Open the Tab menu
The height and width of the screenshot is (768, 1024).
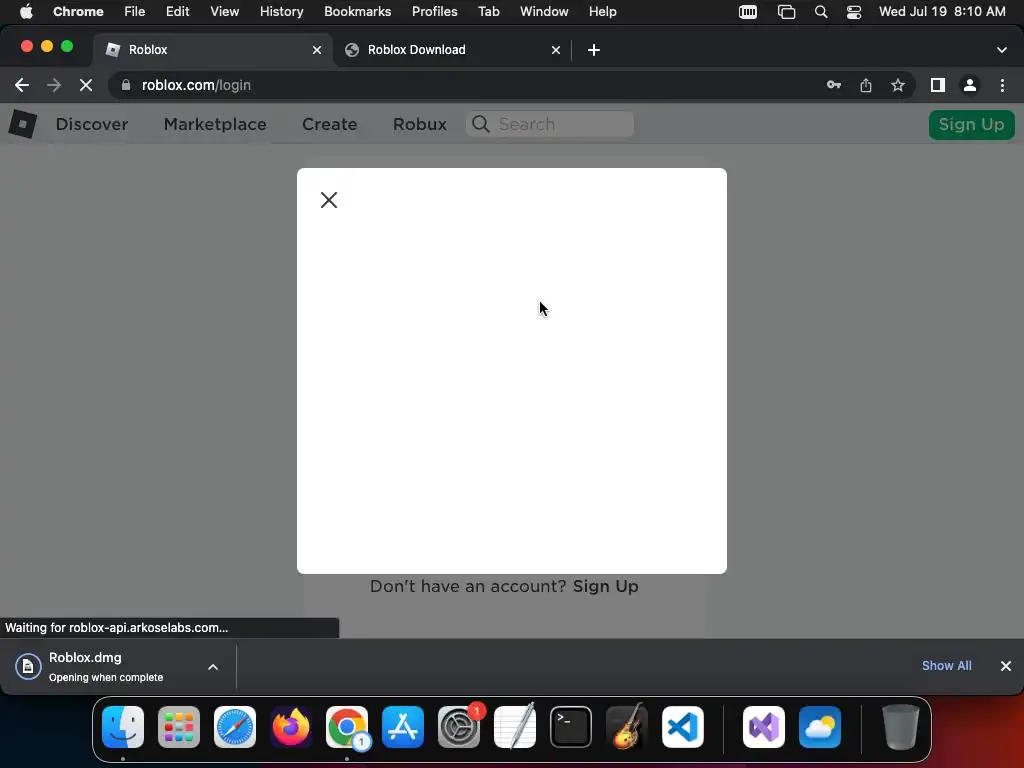(x=488, y=11)
